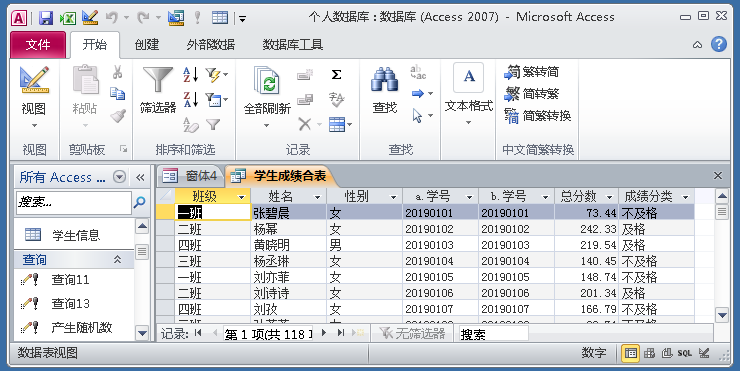Screen dimensions: 740x371
Task: Open the 成绩分类 column filter dropdown
Action: click(x=686, y=197)
